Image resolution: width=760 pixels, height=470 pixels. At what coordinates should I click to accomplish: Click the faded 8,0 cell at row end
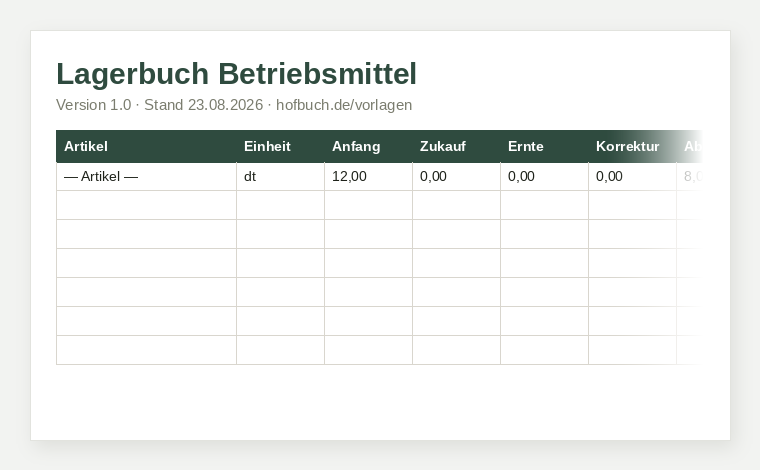pos(689,176)
